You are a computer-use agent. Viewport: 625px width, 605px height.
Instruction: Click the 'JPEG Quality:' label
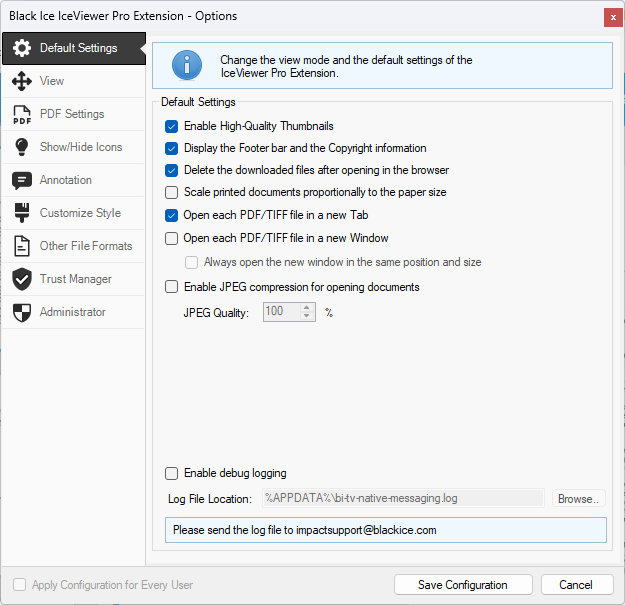(216, 313)
